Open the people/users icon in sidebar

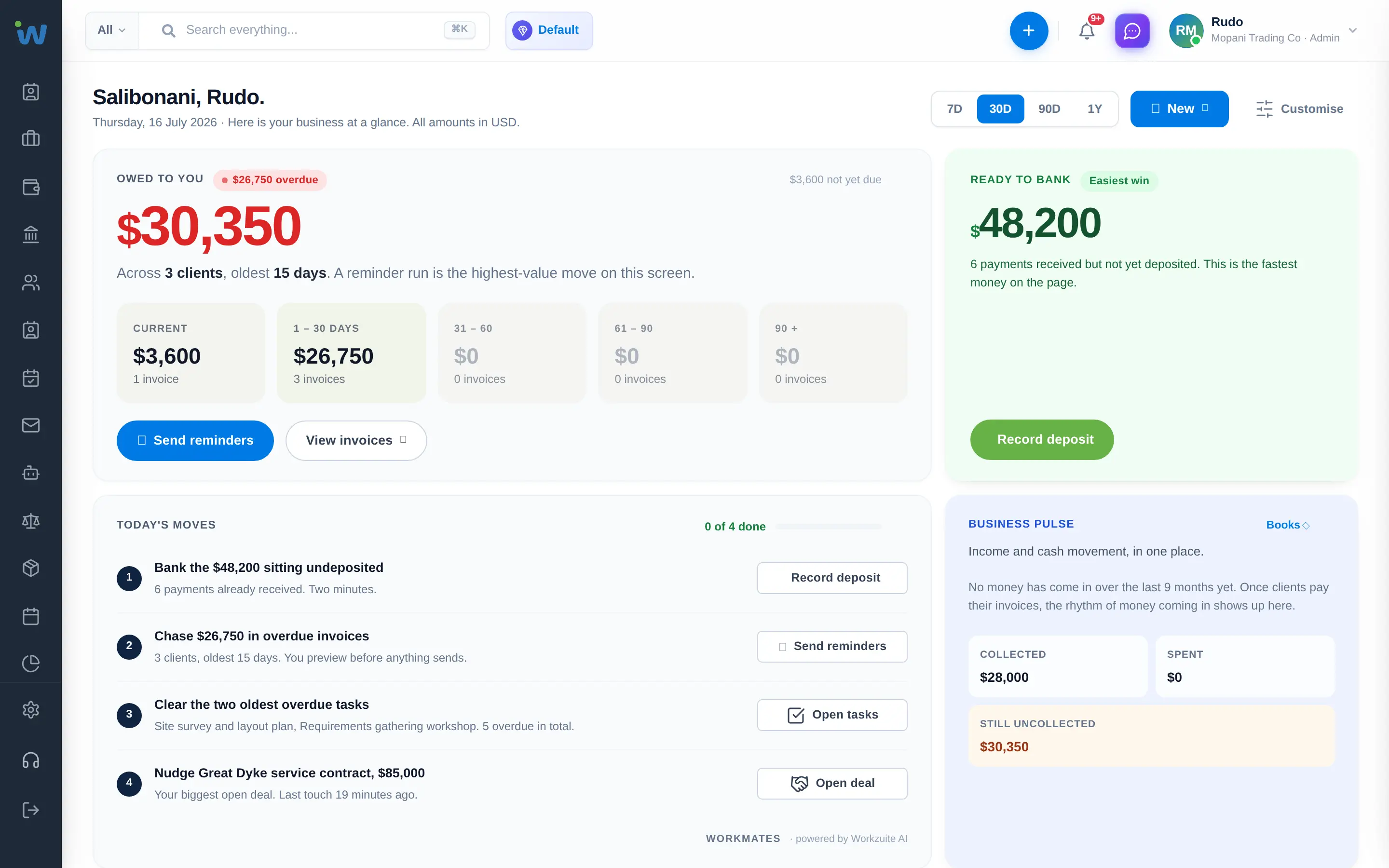(30, 283)
